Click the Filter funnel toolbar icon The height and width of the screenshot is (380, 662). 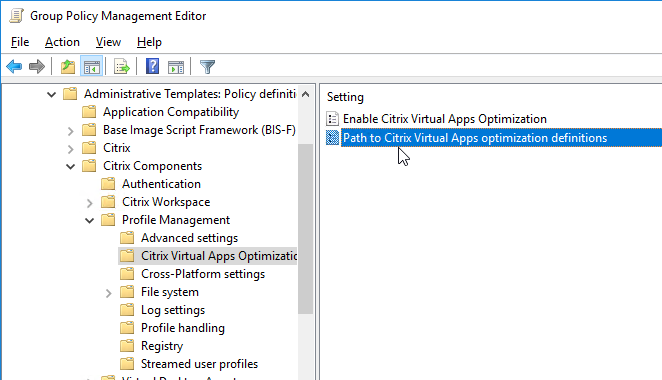pyautogui.click(x=207, y=67)
